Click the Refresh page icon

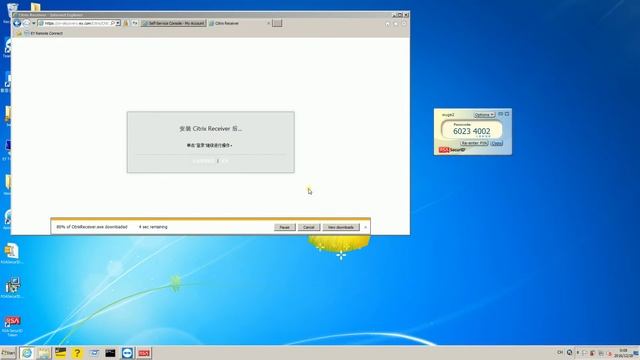coord(135,23)
